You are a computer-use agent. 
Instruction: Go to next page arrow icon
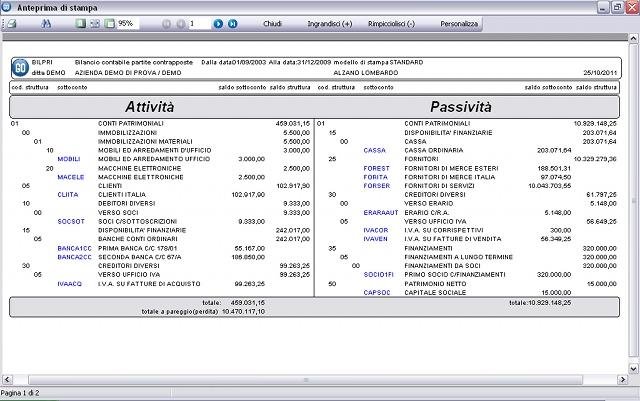click(218, 24)
